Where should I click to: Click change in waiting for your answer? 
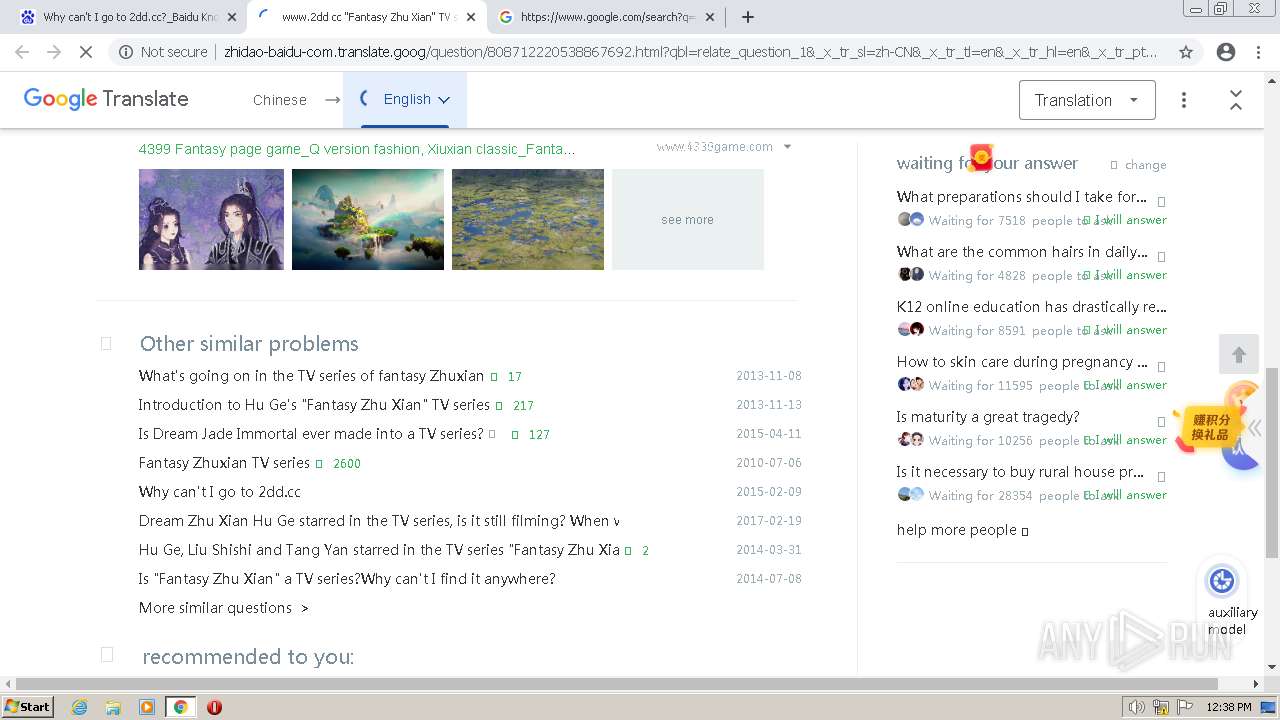(x=1145, y=165)
